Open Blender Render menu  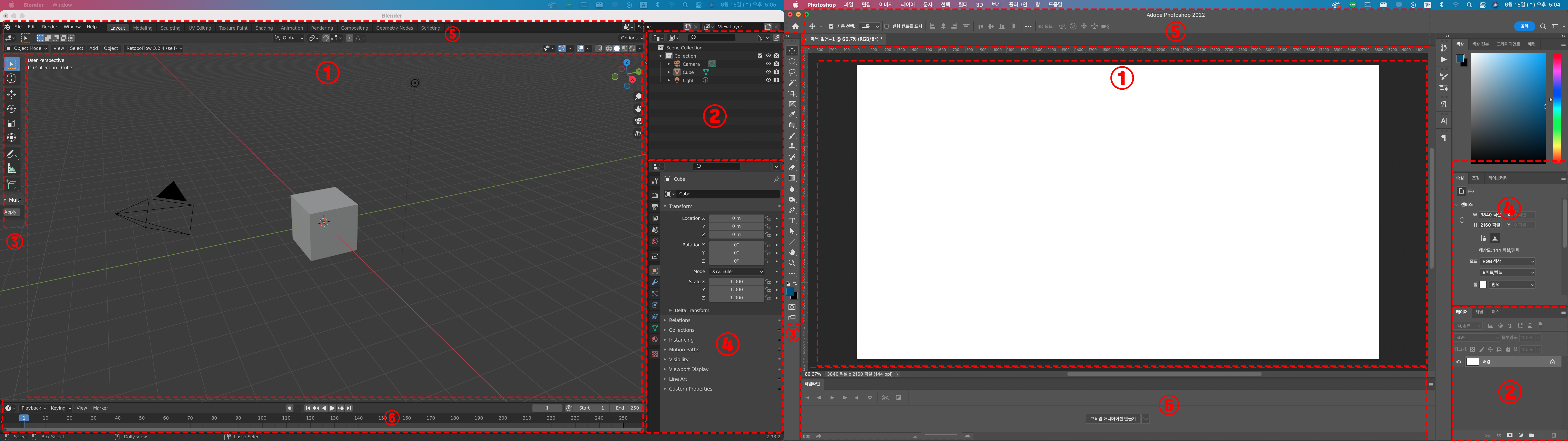coord(49,27)
